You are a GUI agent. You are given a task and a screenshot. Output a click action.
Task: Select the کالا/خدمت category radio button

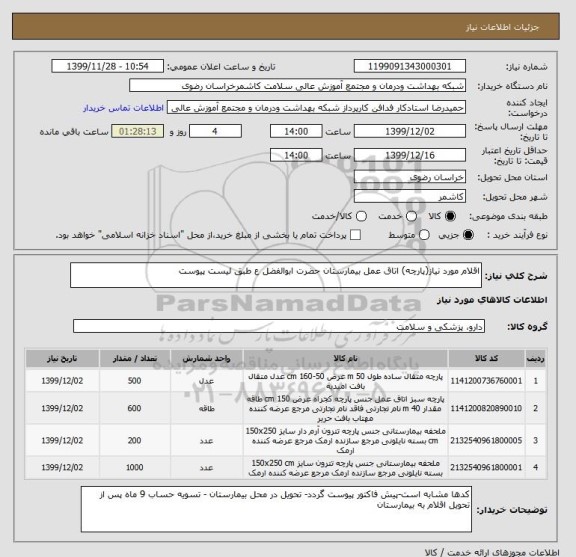click(361, 216)
